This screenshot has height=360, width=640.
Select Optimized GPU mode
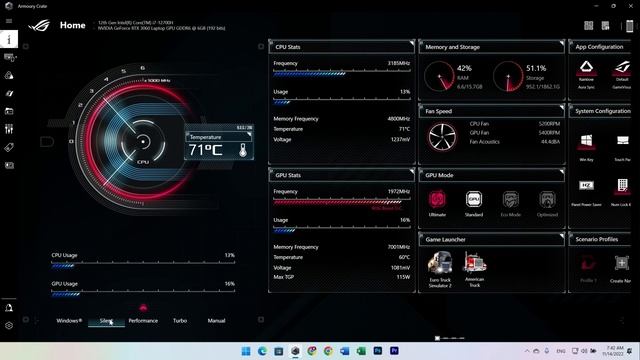click(547, 203)
